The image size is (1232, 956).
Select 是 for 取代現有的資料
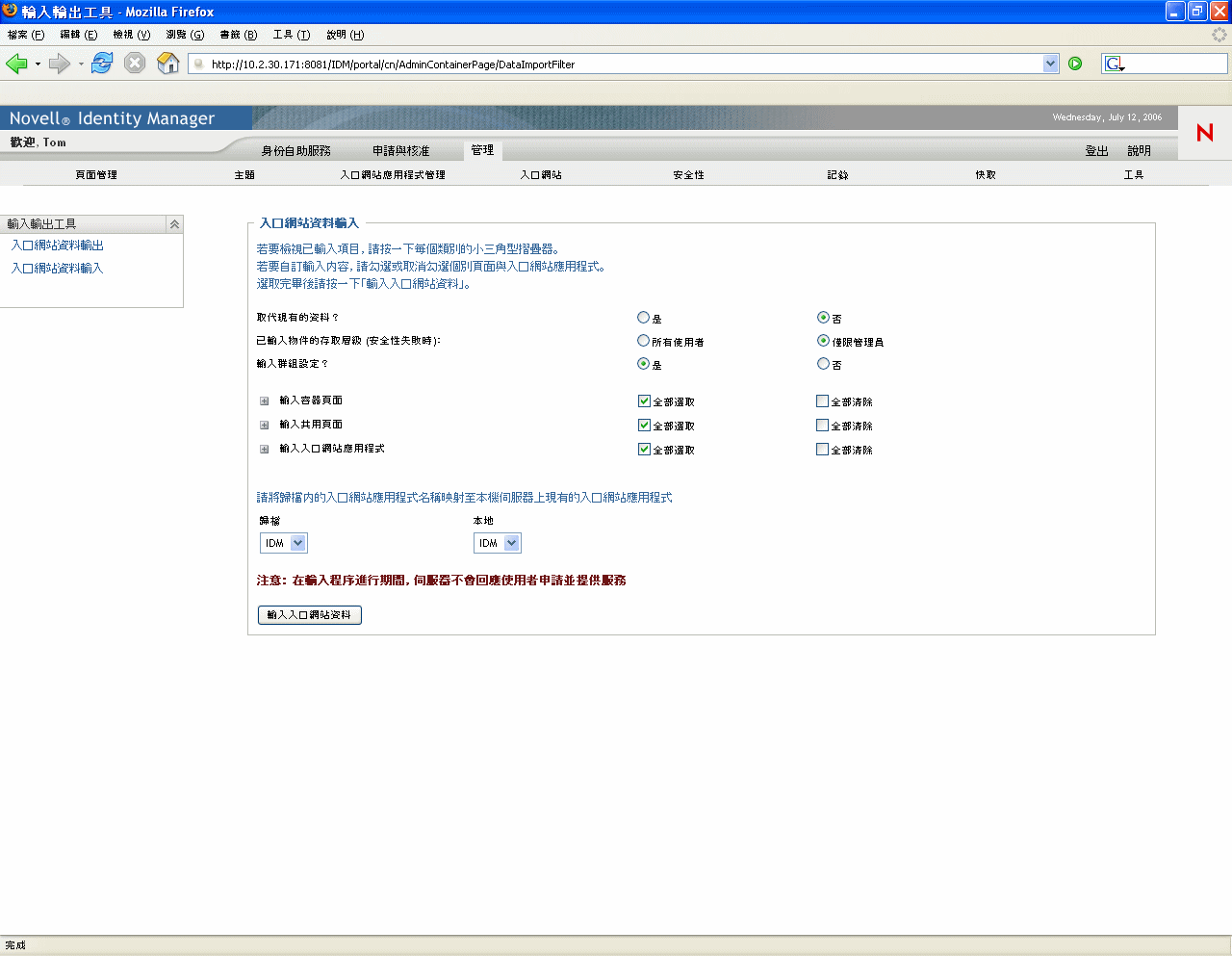pos(643,318)
